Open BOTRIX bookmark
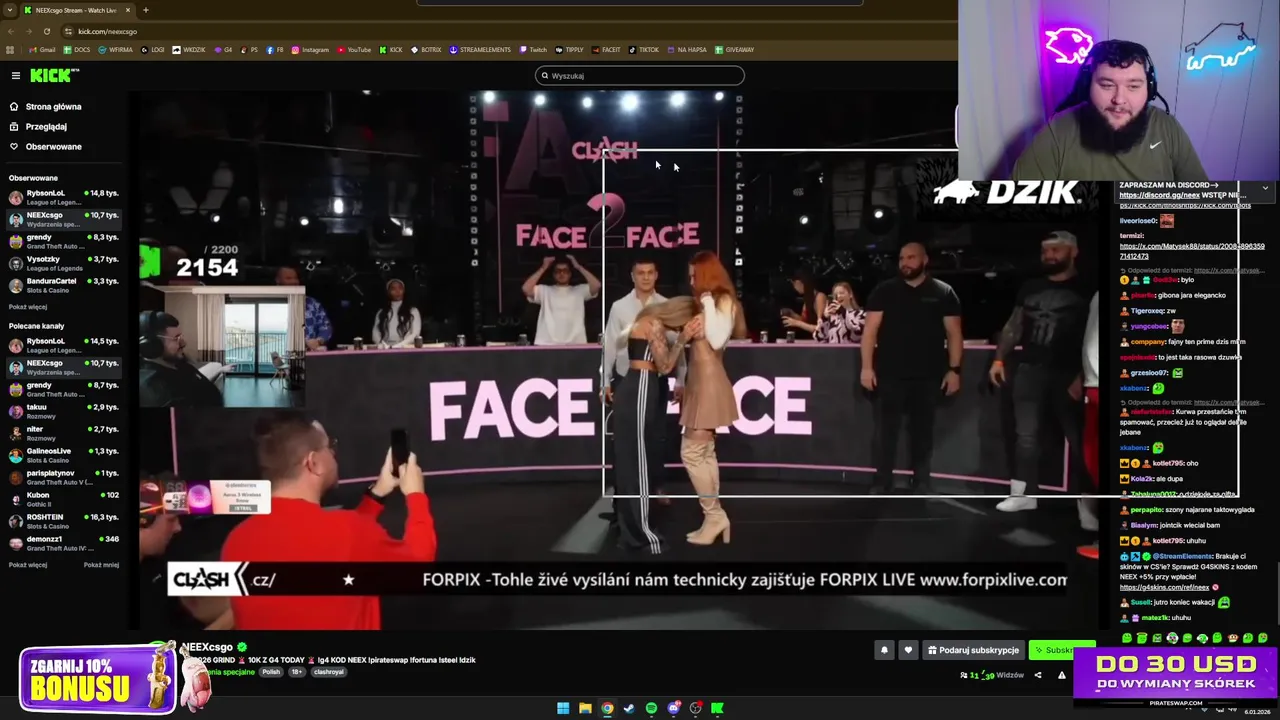 coord(426,50)
